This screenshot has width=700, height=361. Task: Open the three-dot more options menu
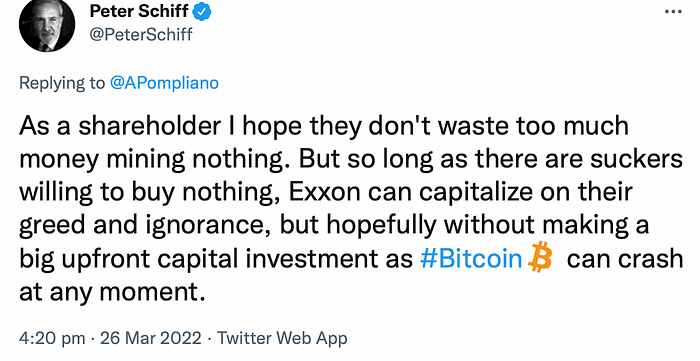pyautogui.click(x=673, y=12)
